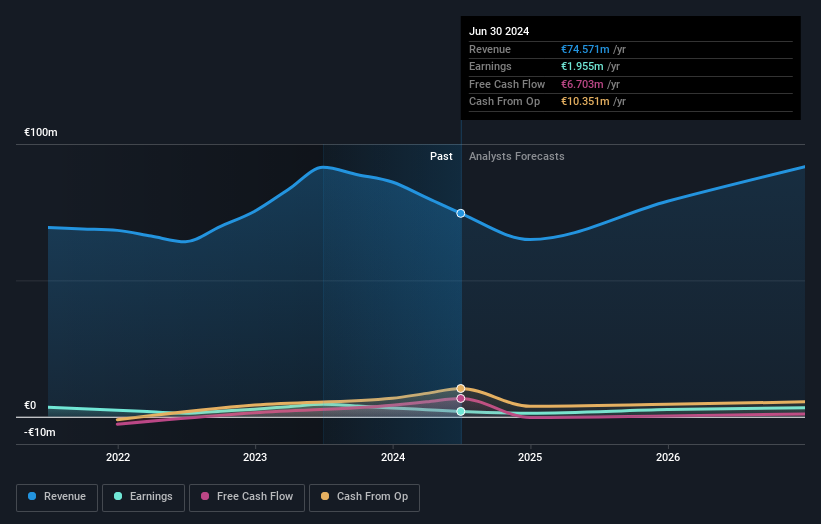The width and height of the screenshot is (821, 524).
Task: Click the €74.571m revenue value
Action: 585,49
